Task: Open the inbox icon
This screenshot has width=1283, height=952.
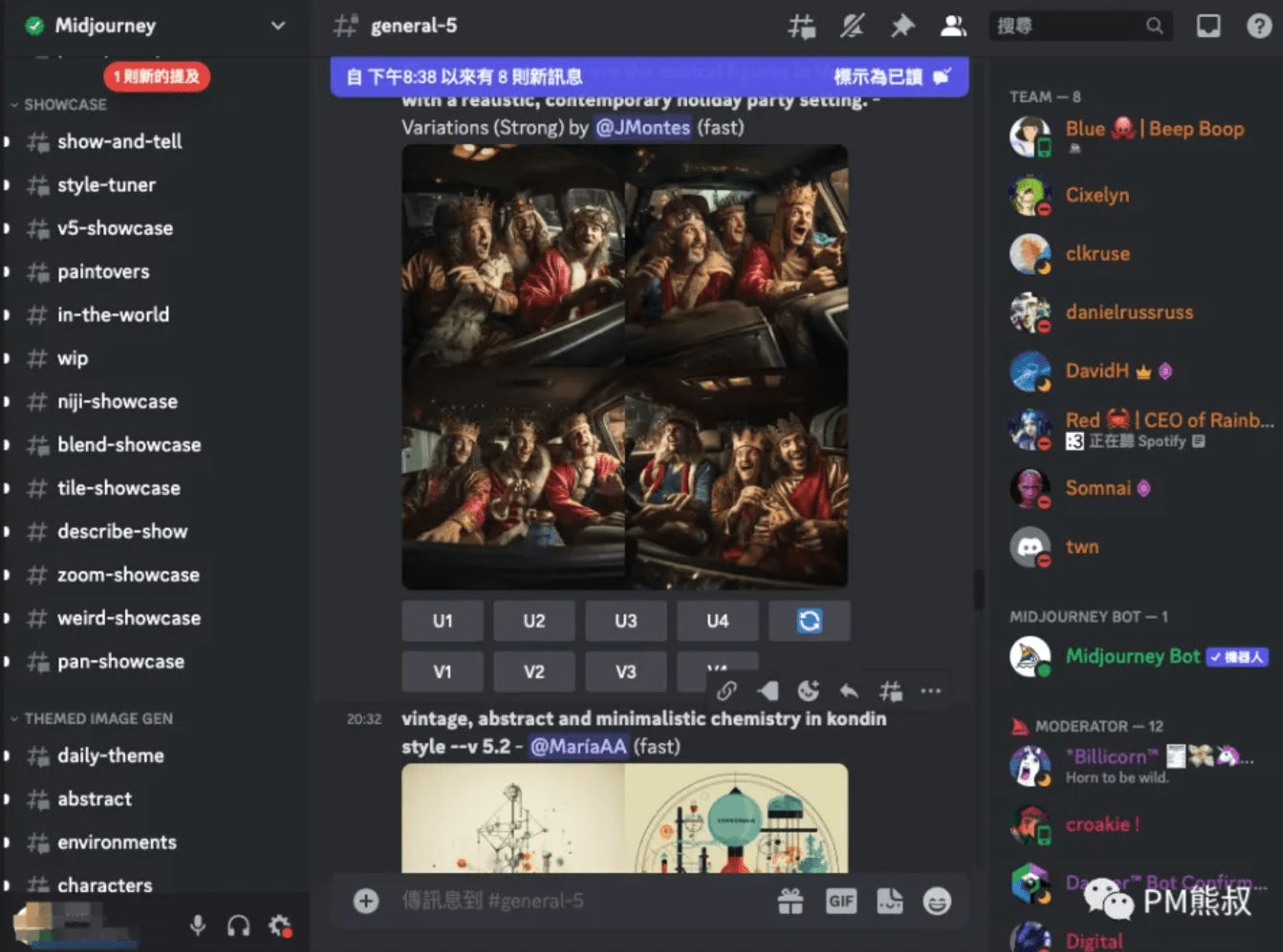Action: point(1208,27)
